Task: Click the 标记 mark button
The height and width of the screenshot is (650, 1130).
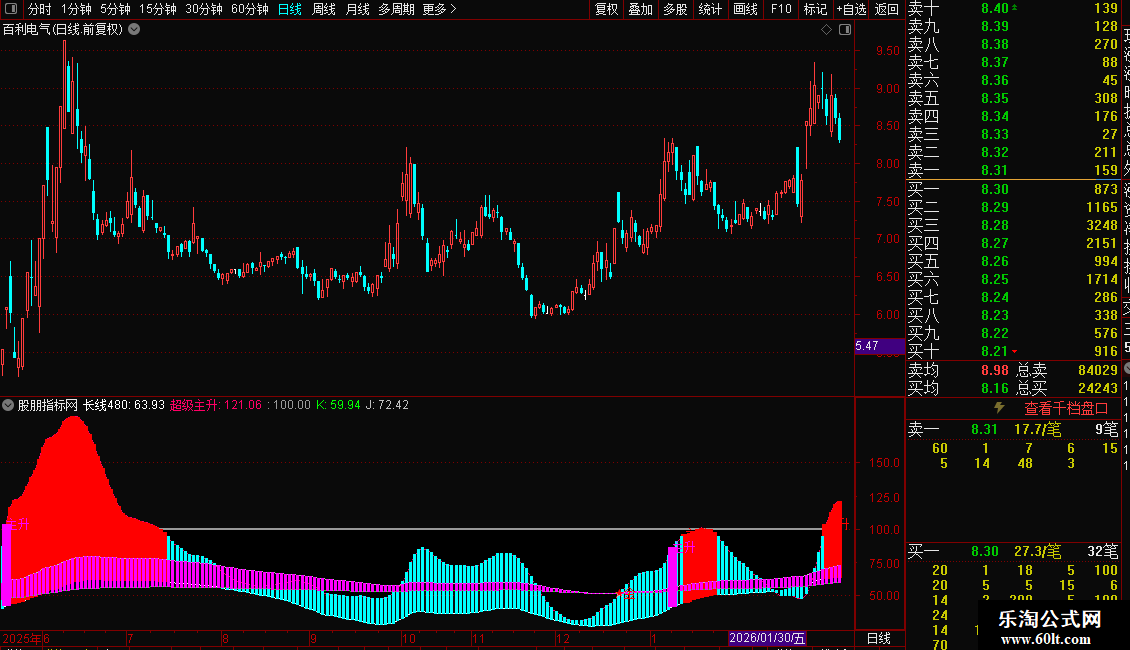Action: coord(815,9)
